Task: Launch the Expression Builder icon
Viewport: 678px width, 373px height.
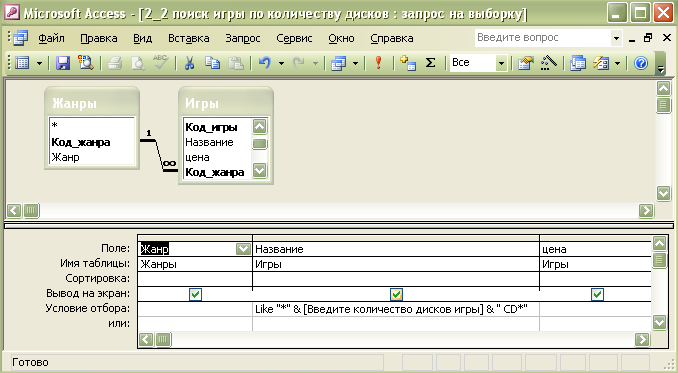Action: 548,63
